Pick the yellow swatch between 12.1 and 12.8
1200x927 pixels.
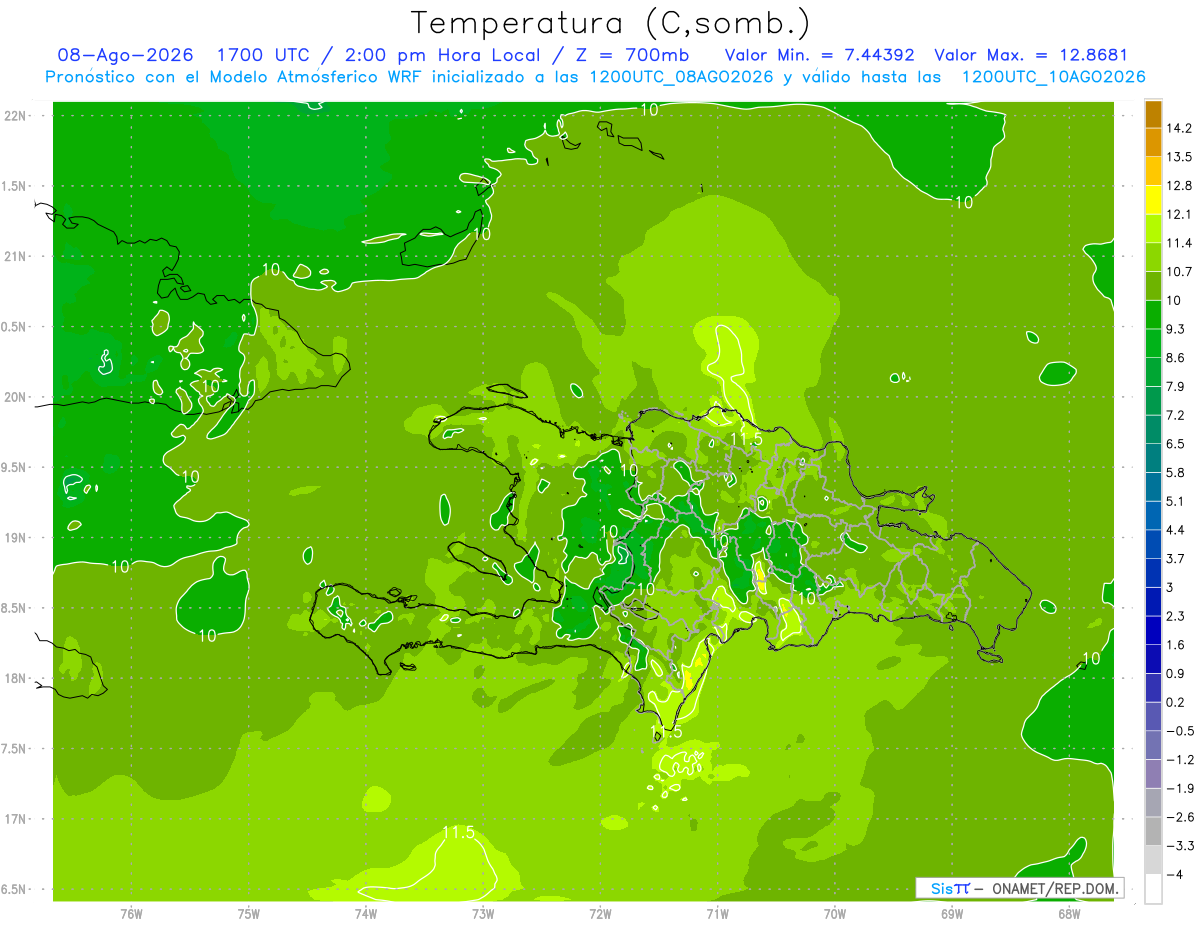tap(1153, 200)
